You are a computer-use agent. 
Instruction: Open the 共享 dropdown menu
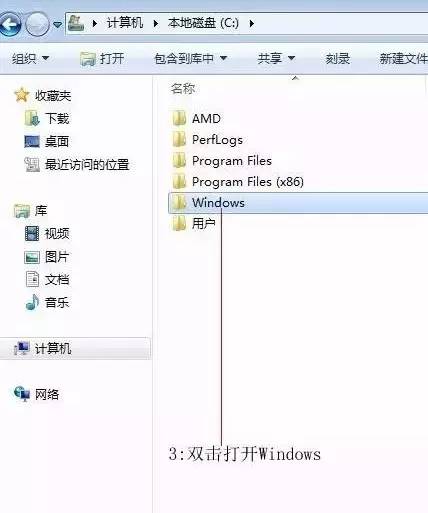[x=276, y=59]
